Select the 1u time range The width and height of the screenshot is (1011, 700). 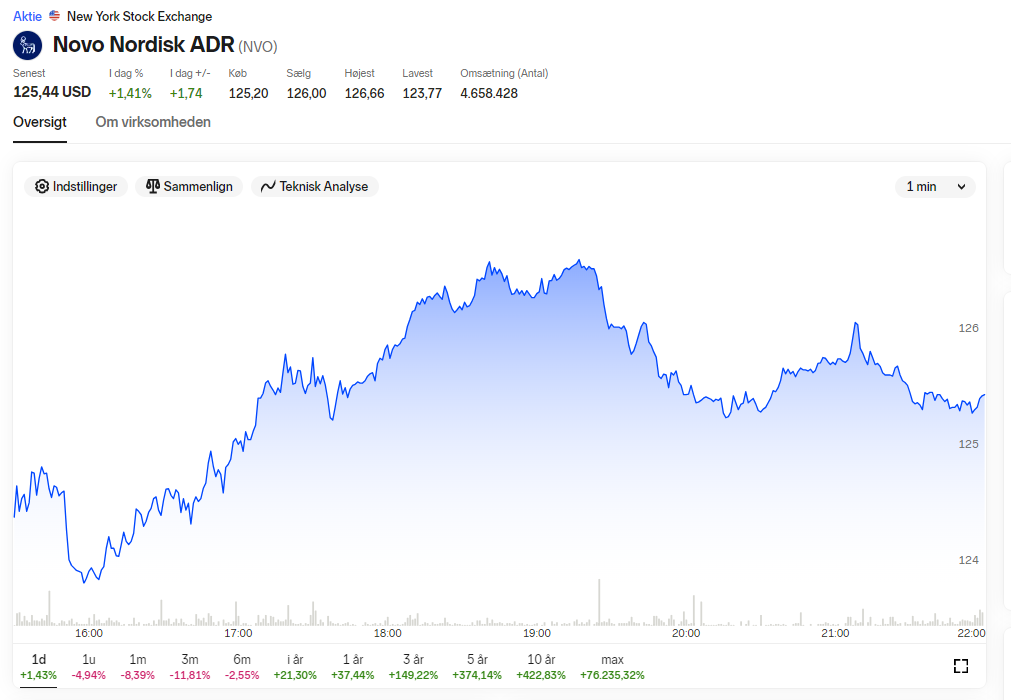[x=88, y=666]
